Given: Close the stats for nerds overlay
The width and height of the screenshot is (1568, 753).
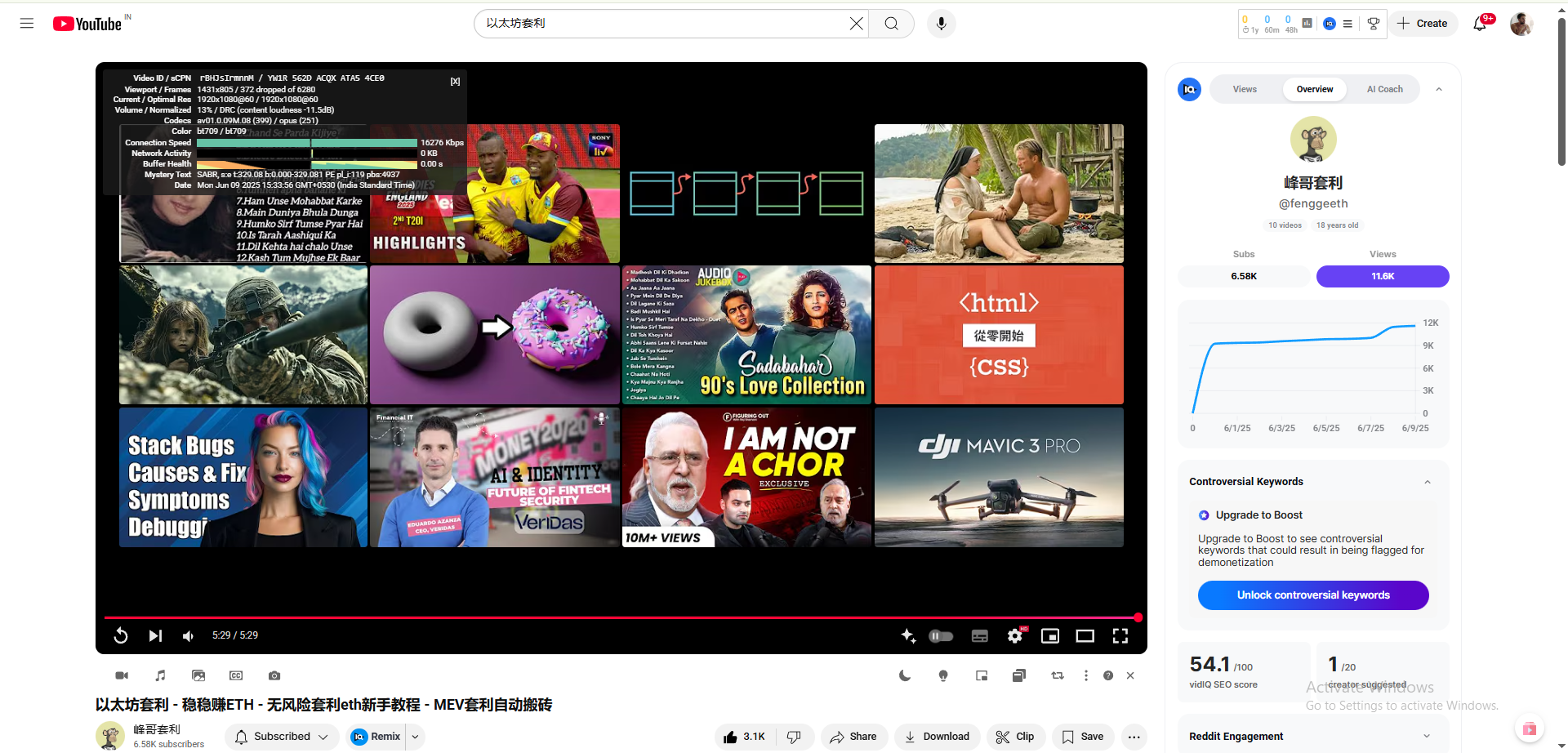Looking at the screenshot, I should point(456,81).
